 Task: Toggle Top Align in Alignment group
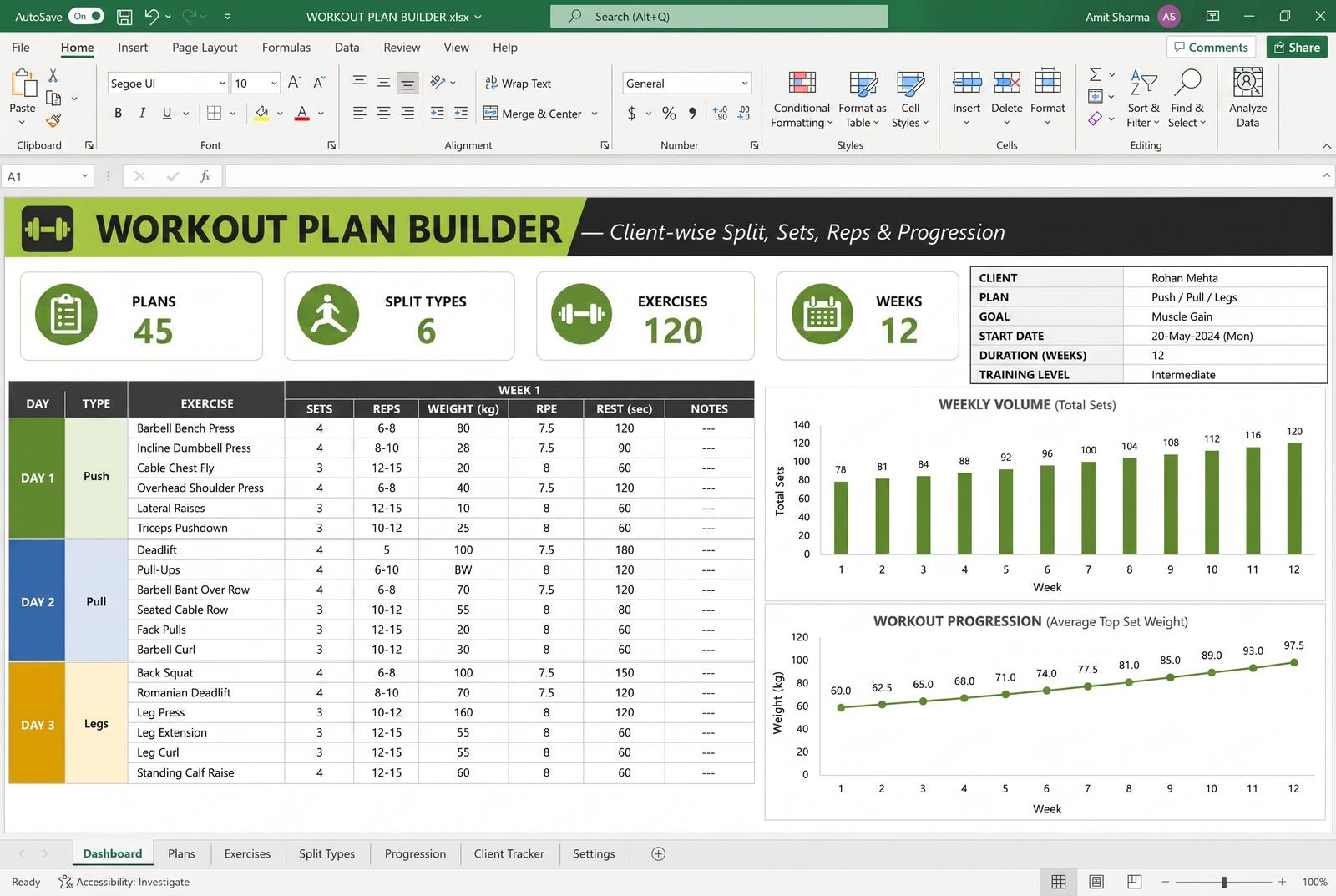coord(359,82)
